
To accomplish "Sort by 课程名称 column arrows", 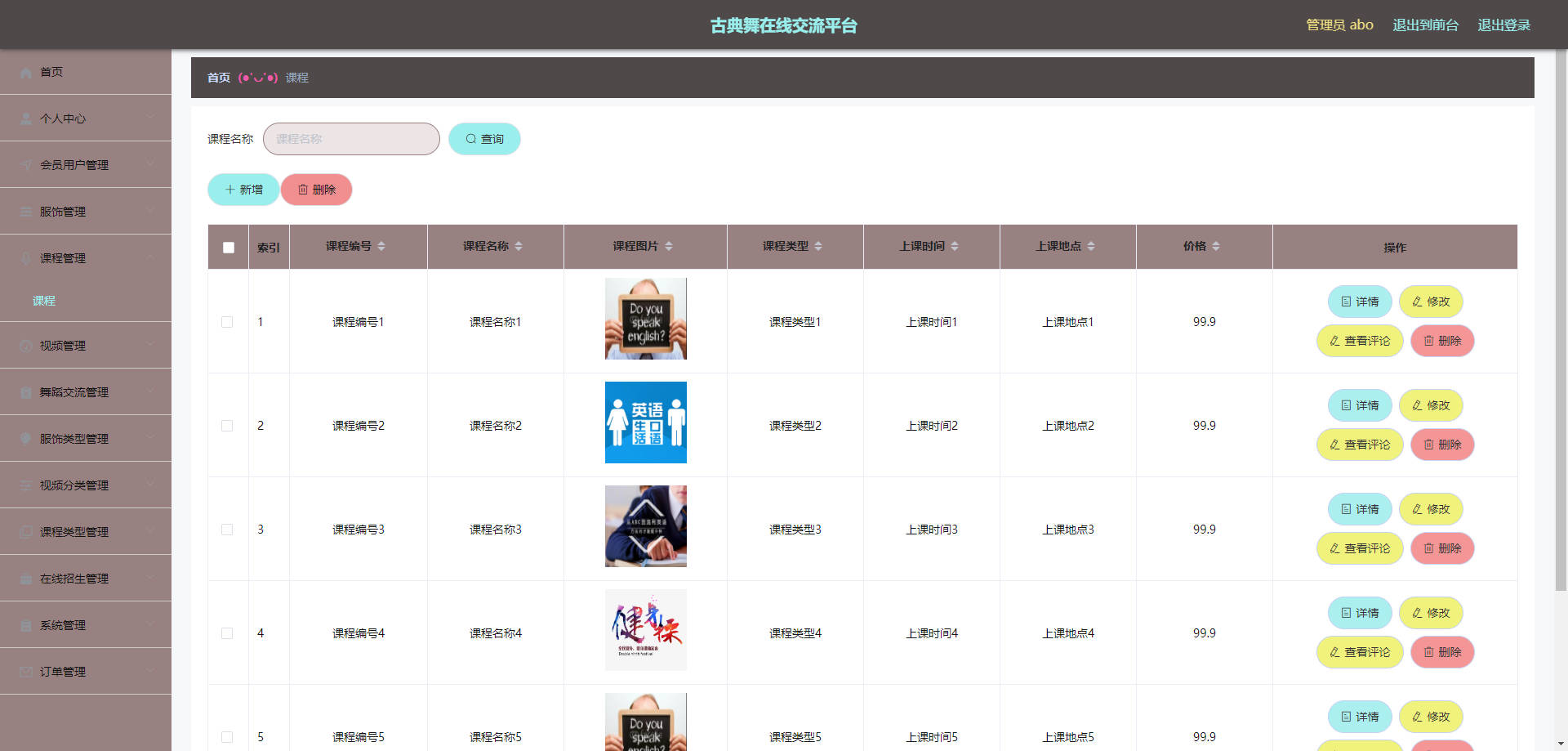I will tap(519, 246).
